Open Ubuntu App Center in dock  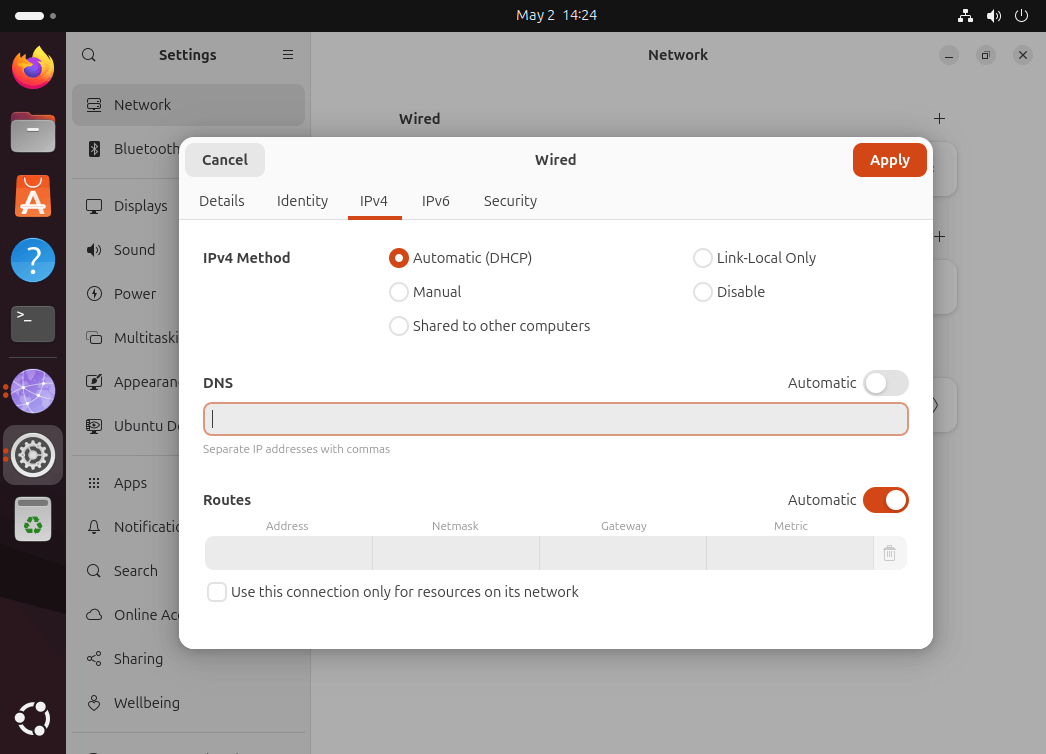[33, 196]
